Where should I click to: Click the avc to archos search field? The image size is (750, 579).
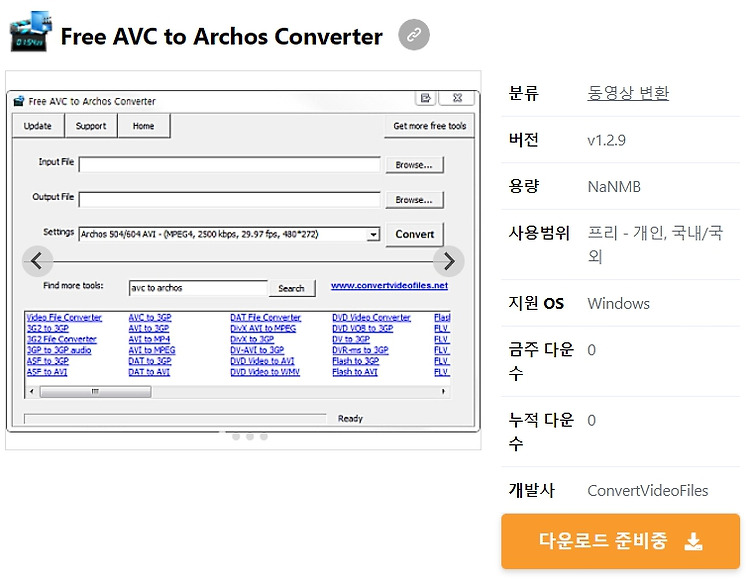pos(198,288)
